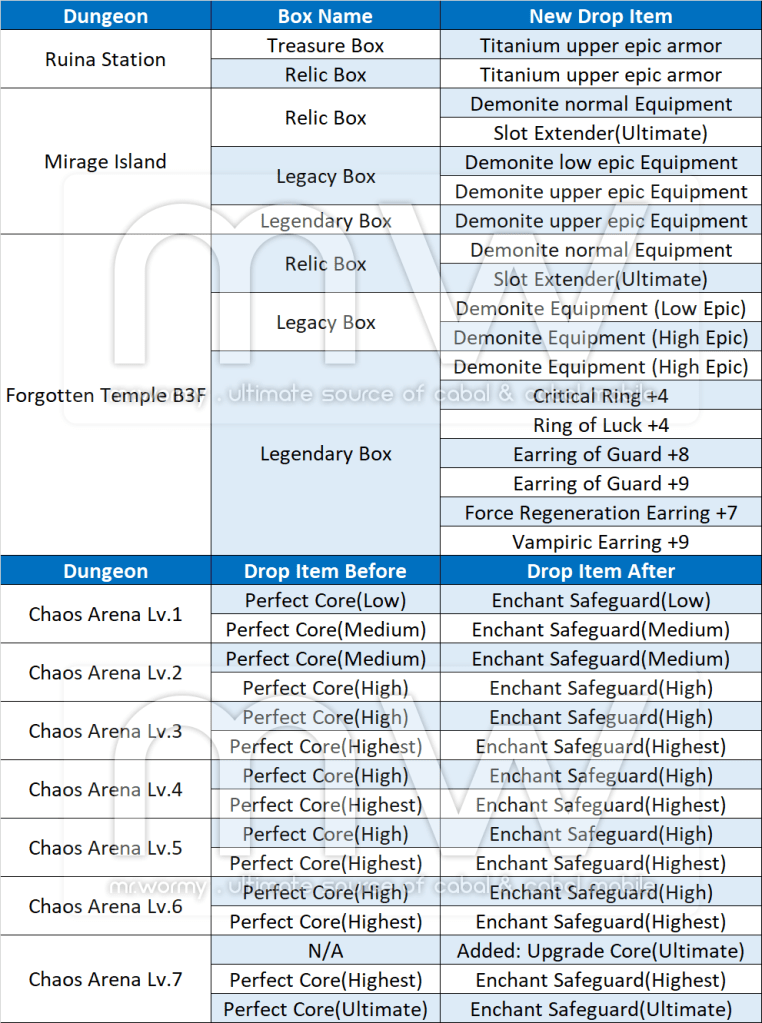Click the Earring of Guard +8 cell
This screenshot has height=1023, width=762.
(x=600, y=454)
